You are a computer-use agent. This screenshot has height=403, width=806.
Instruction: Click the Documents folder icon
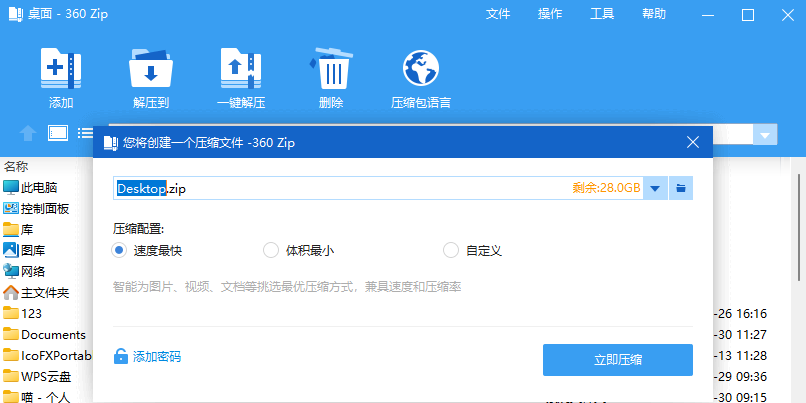pyautogui.click(x=10, y=335)
